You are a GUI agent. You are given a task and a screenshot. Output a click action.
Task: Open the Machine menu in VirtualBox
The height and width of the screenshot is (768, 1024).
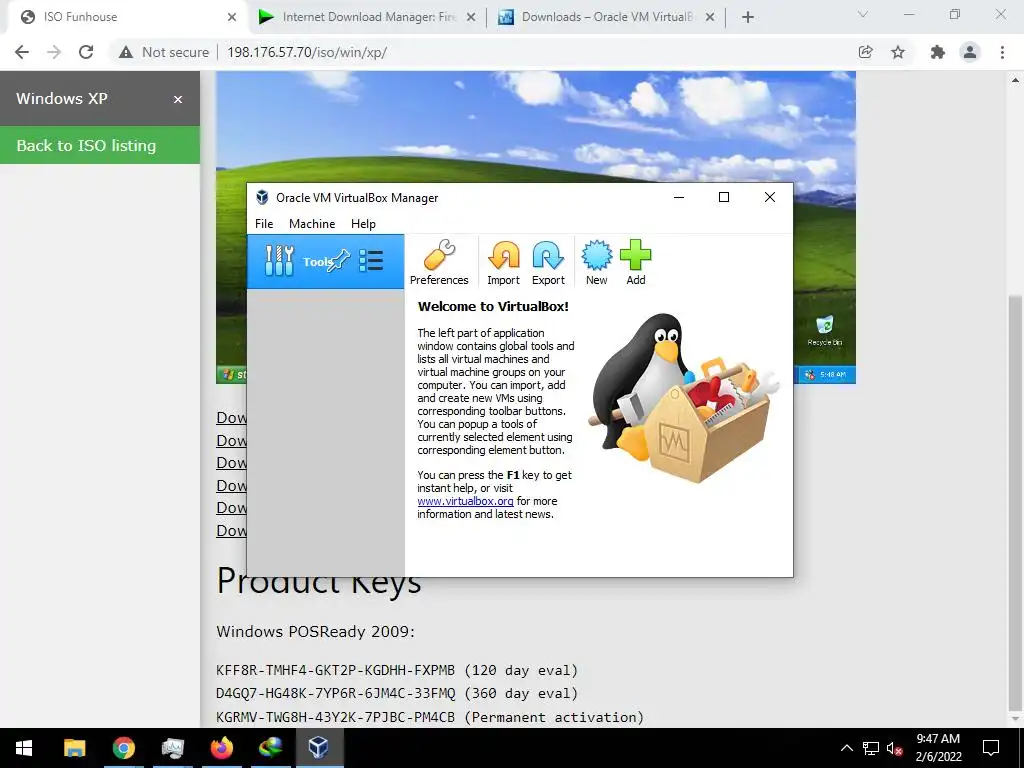[312, 223]
